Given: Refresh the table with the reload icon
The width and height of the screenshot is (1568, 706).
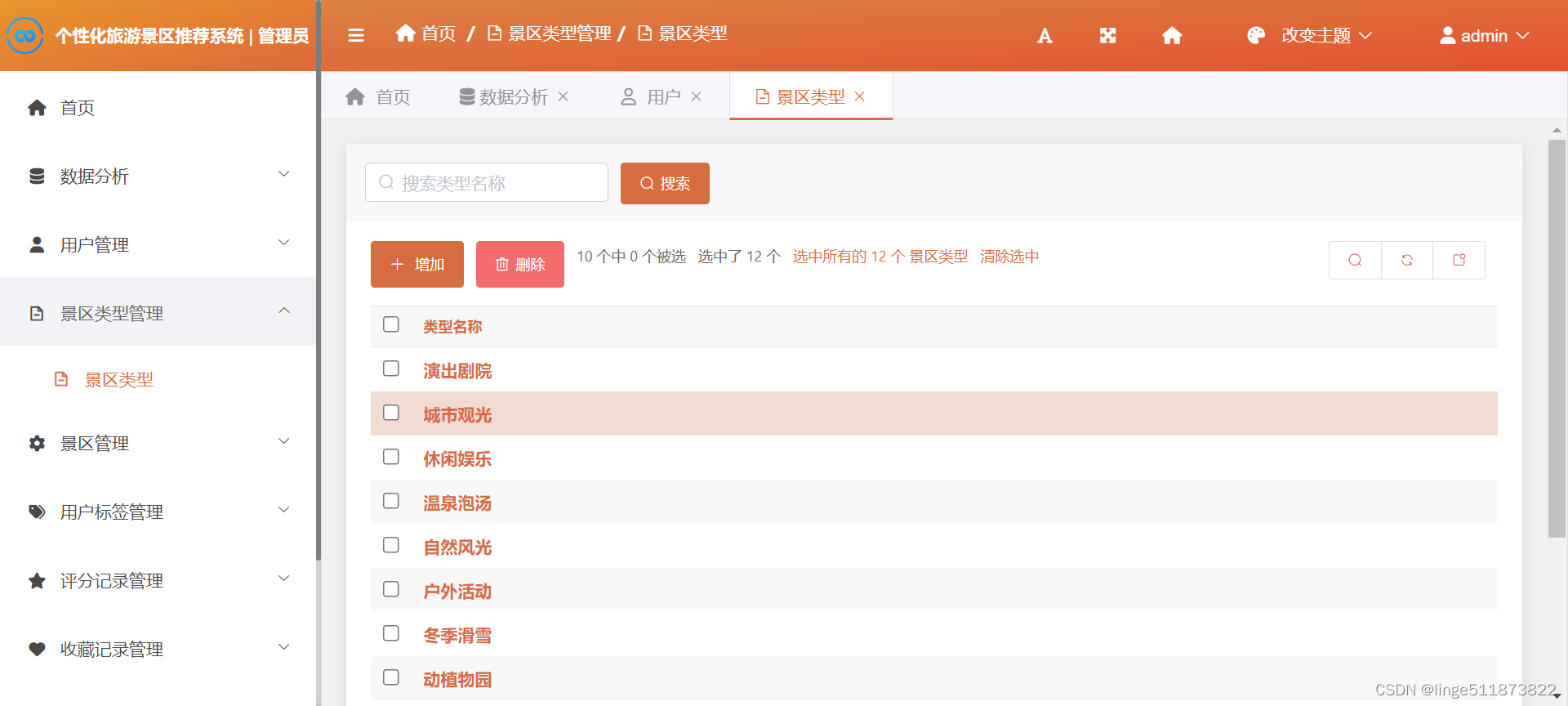Looking at the screenshot, I should [1407, 260].
